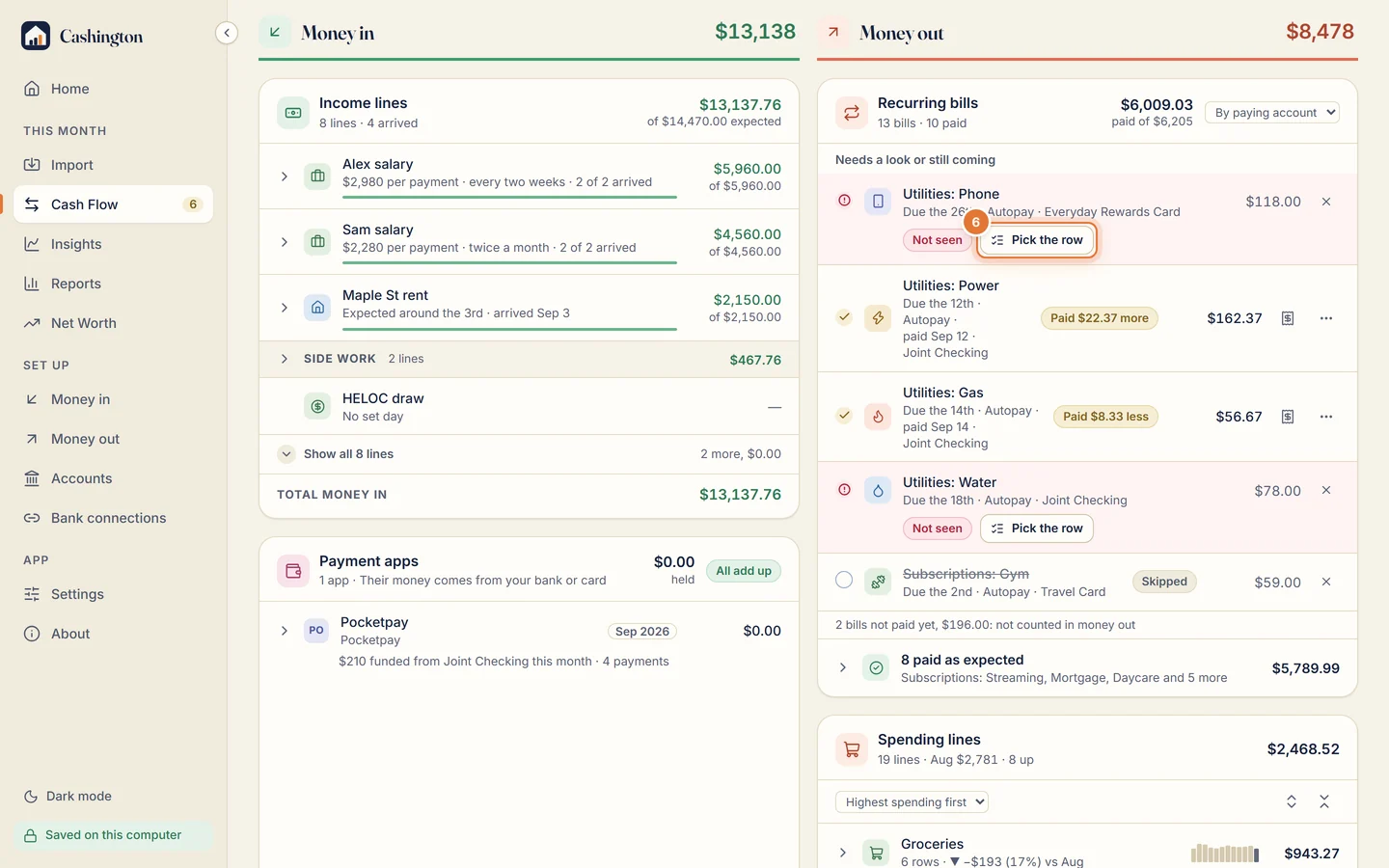Open Bank connections via link icon

point(32,518)
